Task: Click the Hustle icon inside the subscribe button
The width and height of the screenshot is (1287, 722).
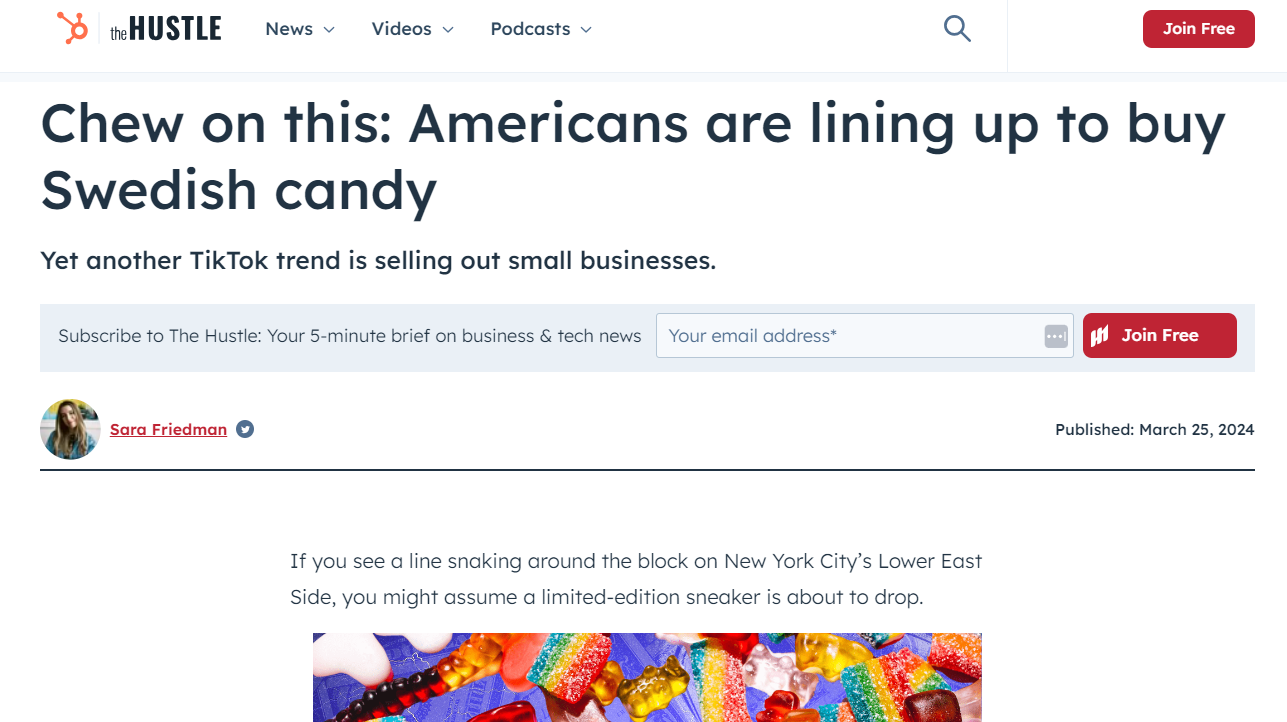Action: coord(1100,336)
